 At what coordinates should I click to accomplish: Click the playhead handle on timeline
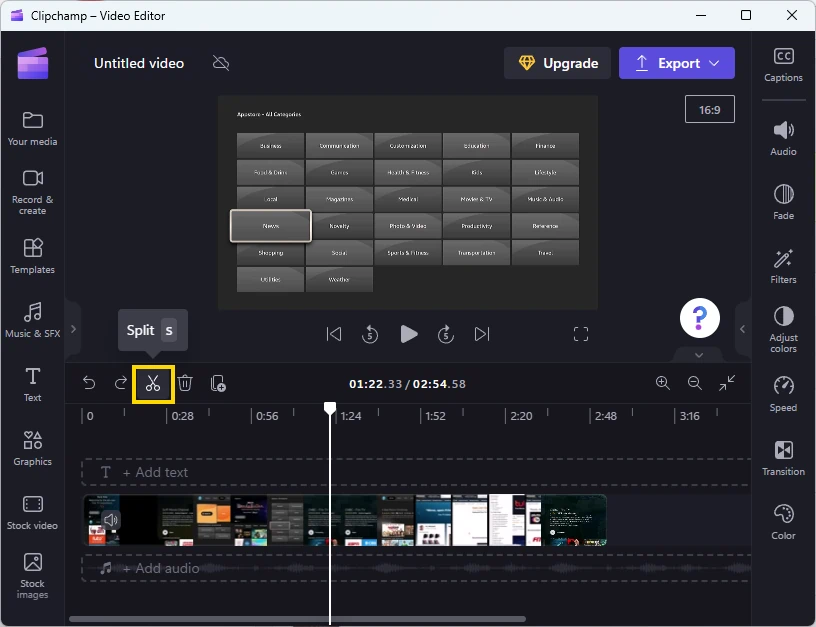pos(329,408)
